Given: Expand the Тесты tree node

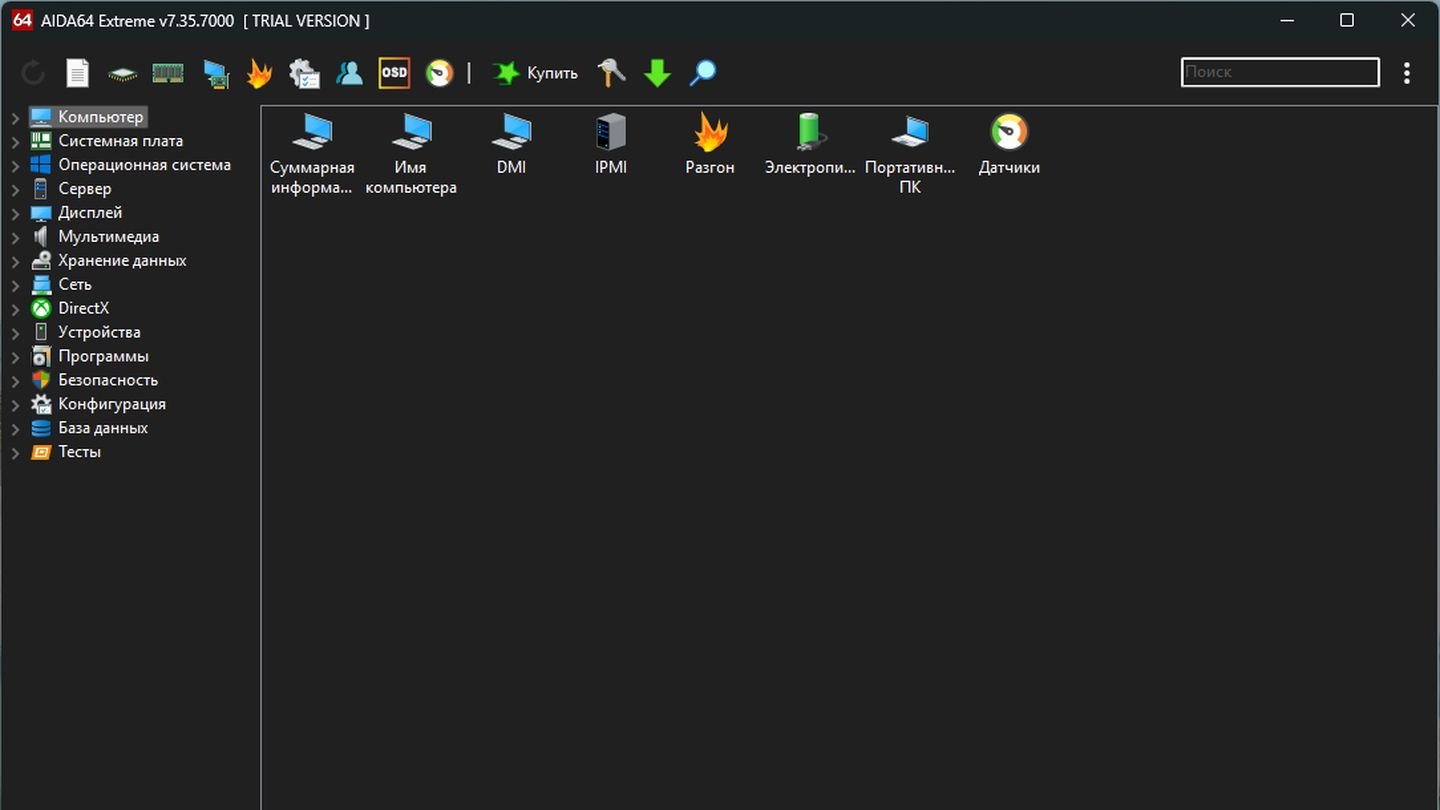Looking at the screenshot, I should tap(15, 454).
